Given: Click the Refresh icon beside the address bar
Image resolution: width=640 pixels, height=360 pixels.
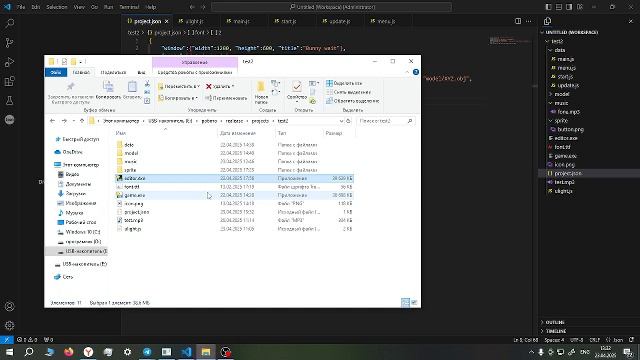Looking at the screenshot, I should [x=349, y=121].
